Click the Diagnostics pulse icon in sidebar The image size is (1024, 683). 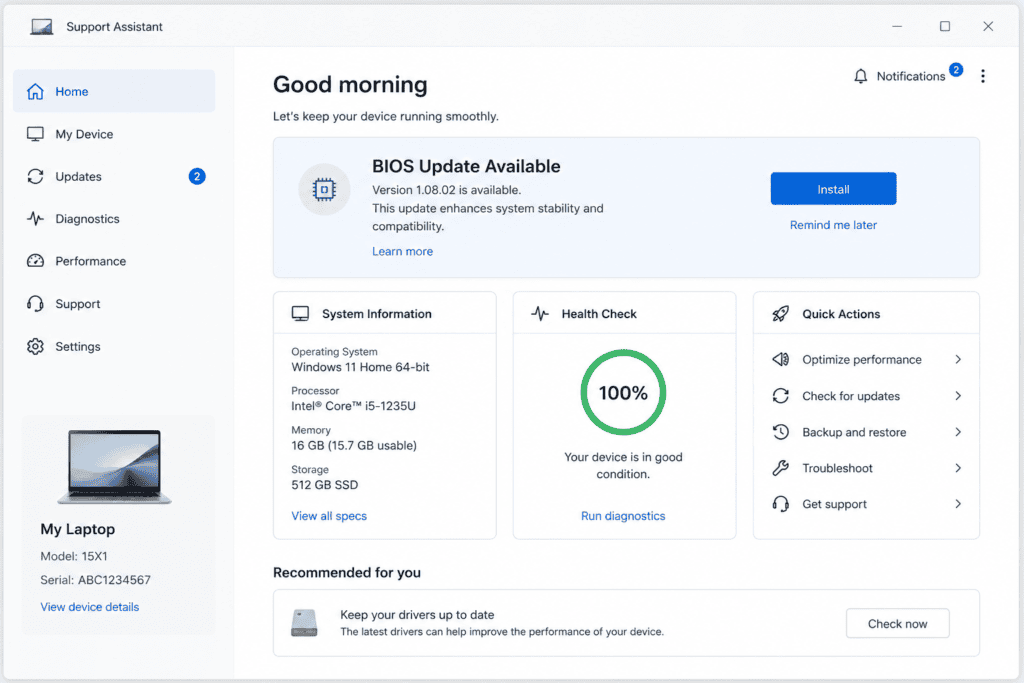pos(35,219)
